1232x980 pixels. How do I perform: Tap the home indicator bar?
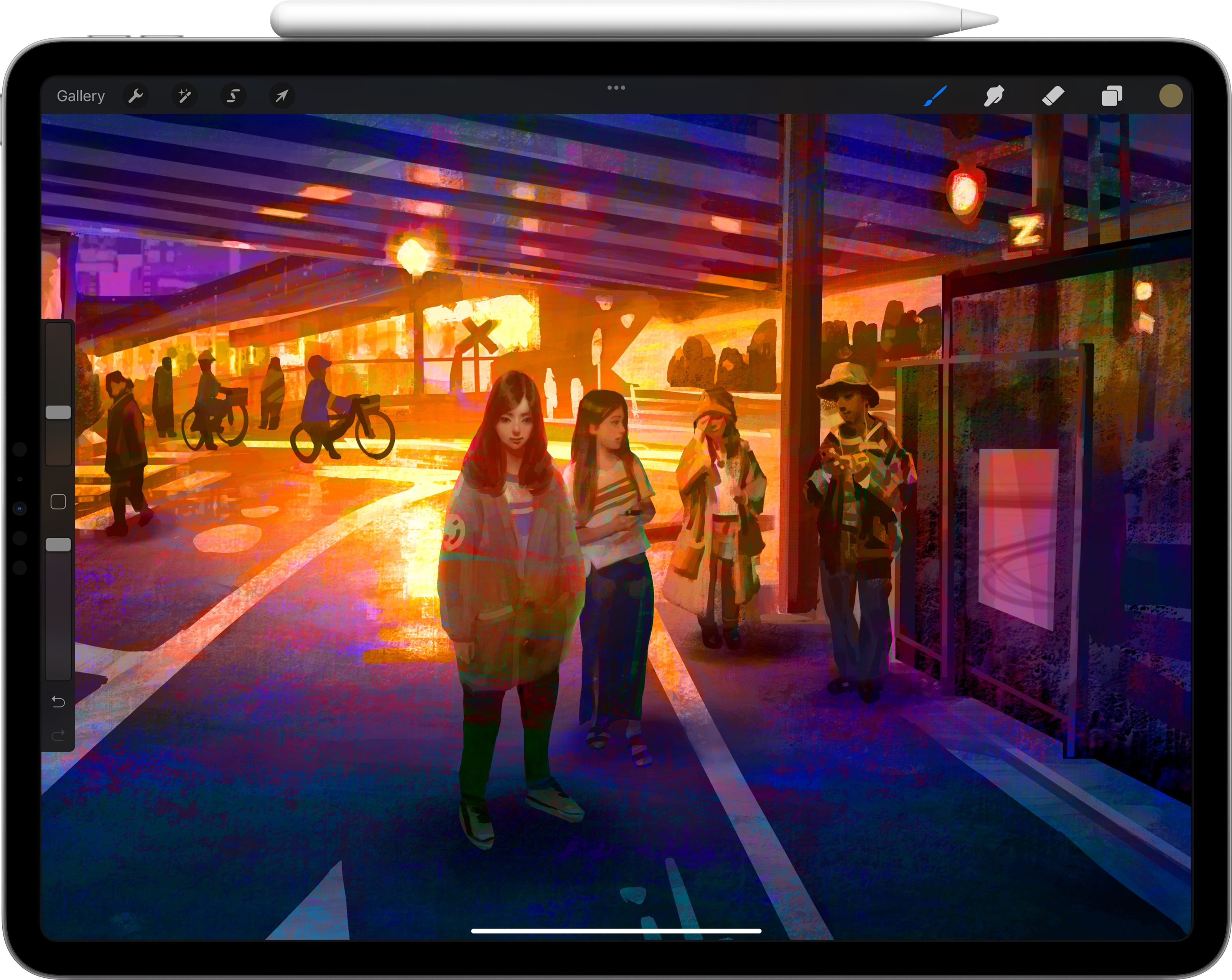point(616,931)
